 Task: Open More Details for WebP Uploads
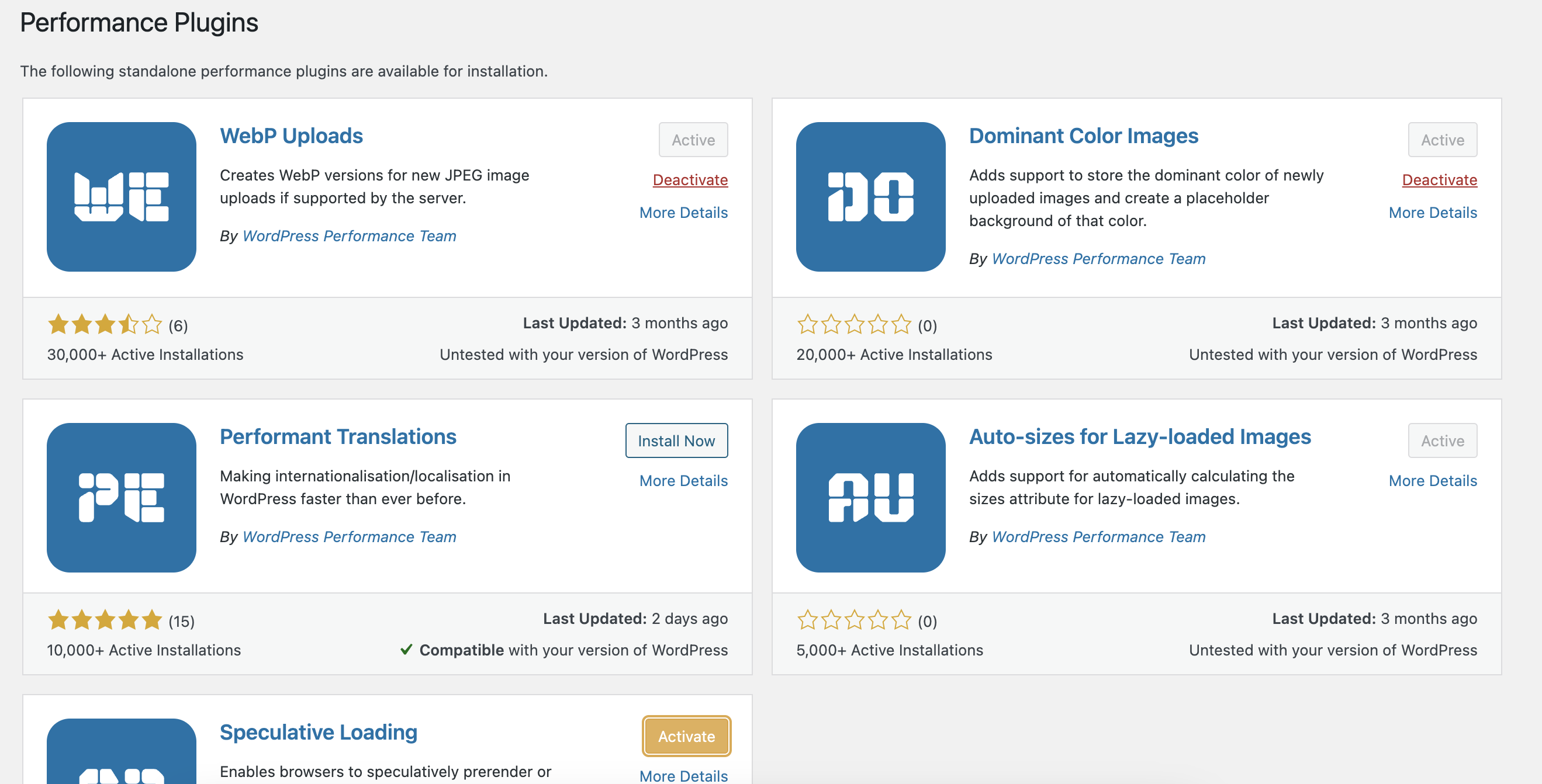tap(683, 213)
